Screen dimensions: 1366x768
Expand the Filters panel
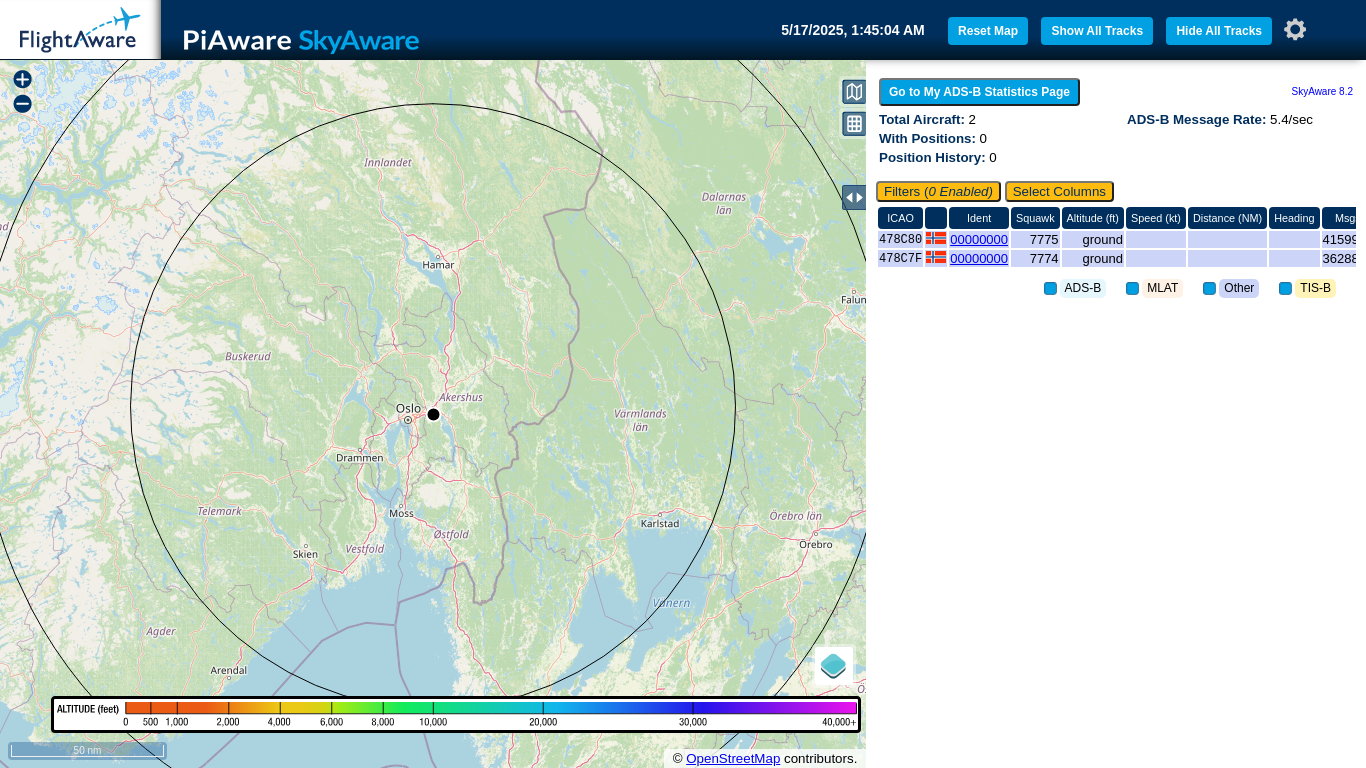[938, 191]
